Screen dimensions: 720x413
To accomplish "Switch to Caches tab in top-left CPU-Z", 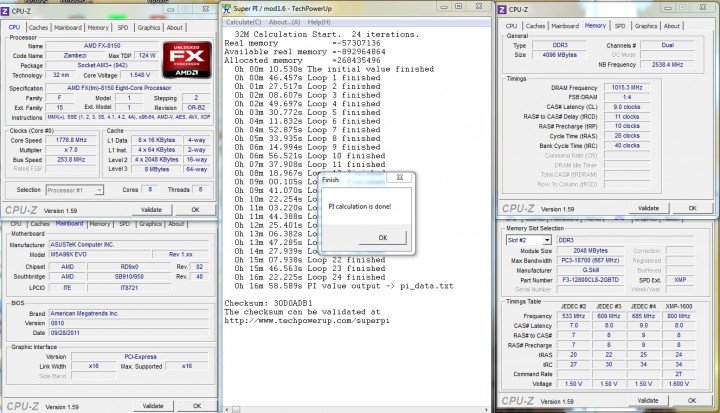I will click(38, 28).
